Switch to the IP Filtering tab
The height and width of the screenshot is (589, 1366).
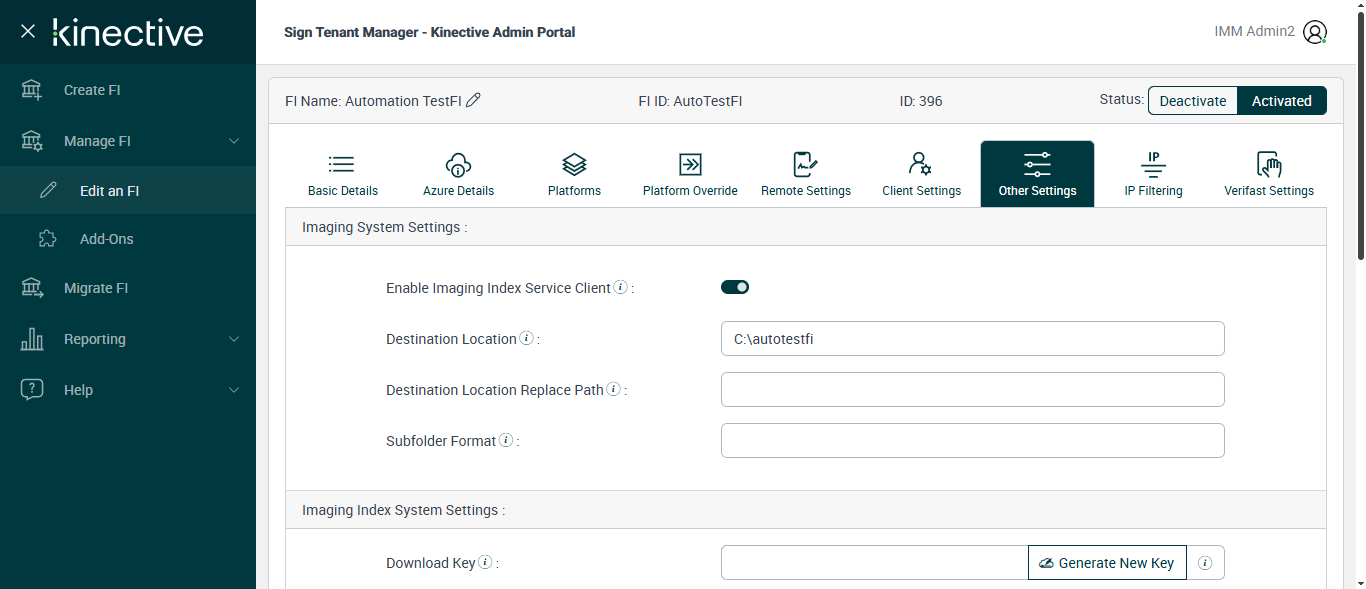1153,174
